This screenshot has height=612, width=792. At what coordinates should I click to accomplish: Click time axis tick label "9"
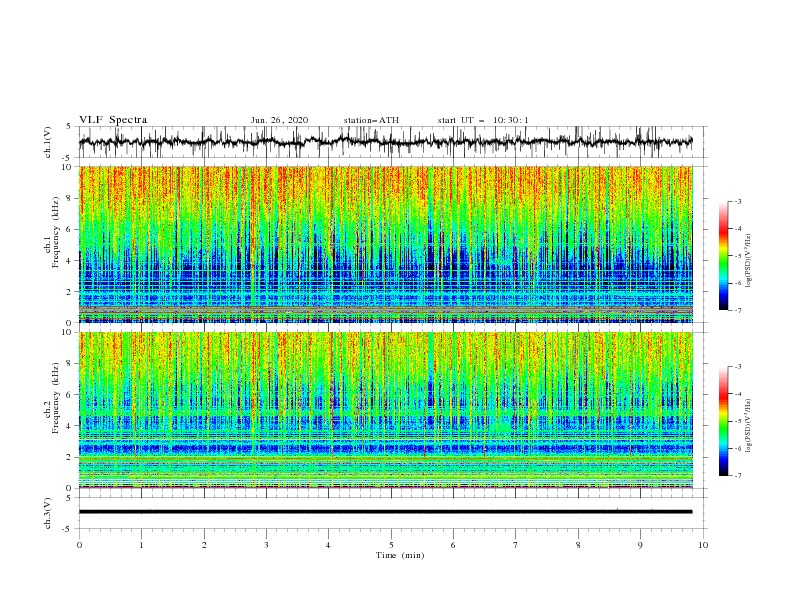point(640,545)
